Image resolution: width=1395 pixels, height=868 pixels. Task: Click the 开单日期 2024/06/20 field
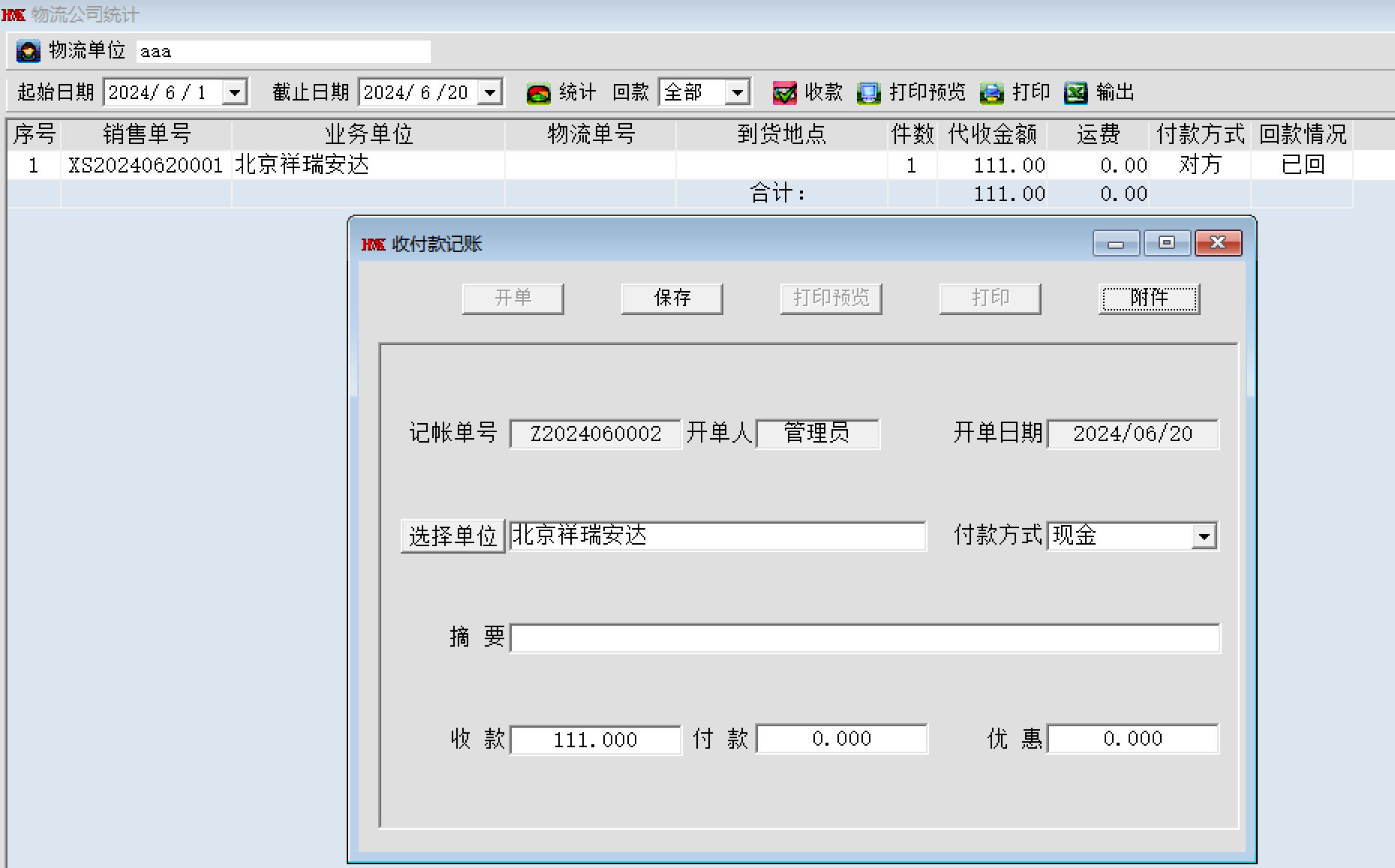point(1132,434)
